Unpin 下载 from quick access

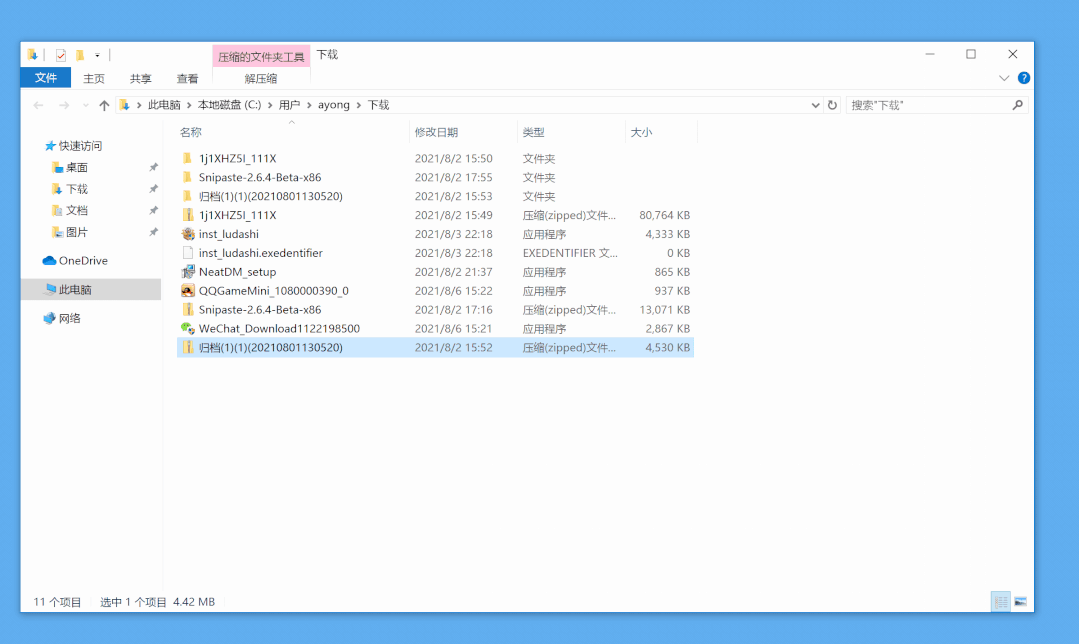pos(153,189)
